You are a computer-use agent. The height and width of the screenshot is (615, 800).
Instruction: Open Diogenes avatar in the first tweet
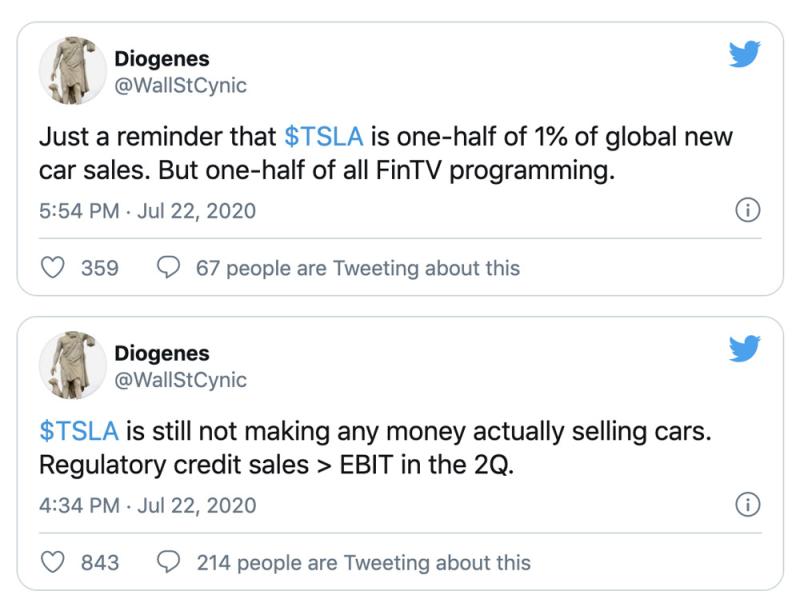[x=72, y=72]
